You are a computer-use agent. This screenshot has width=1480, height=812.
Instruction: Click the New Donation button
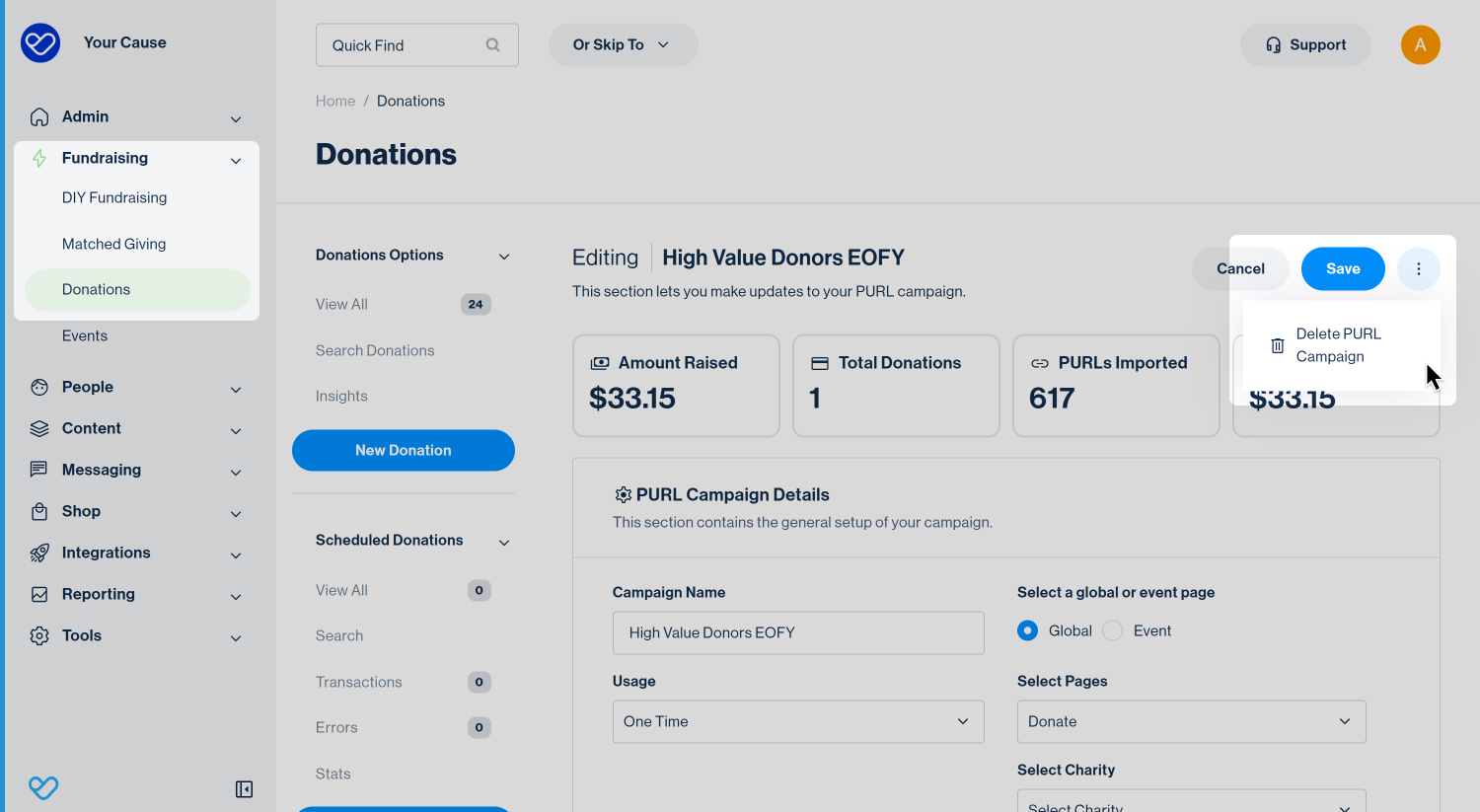(x=404, y=450)
